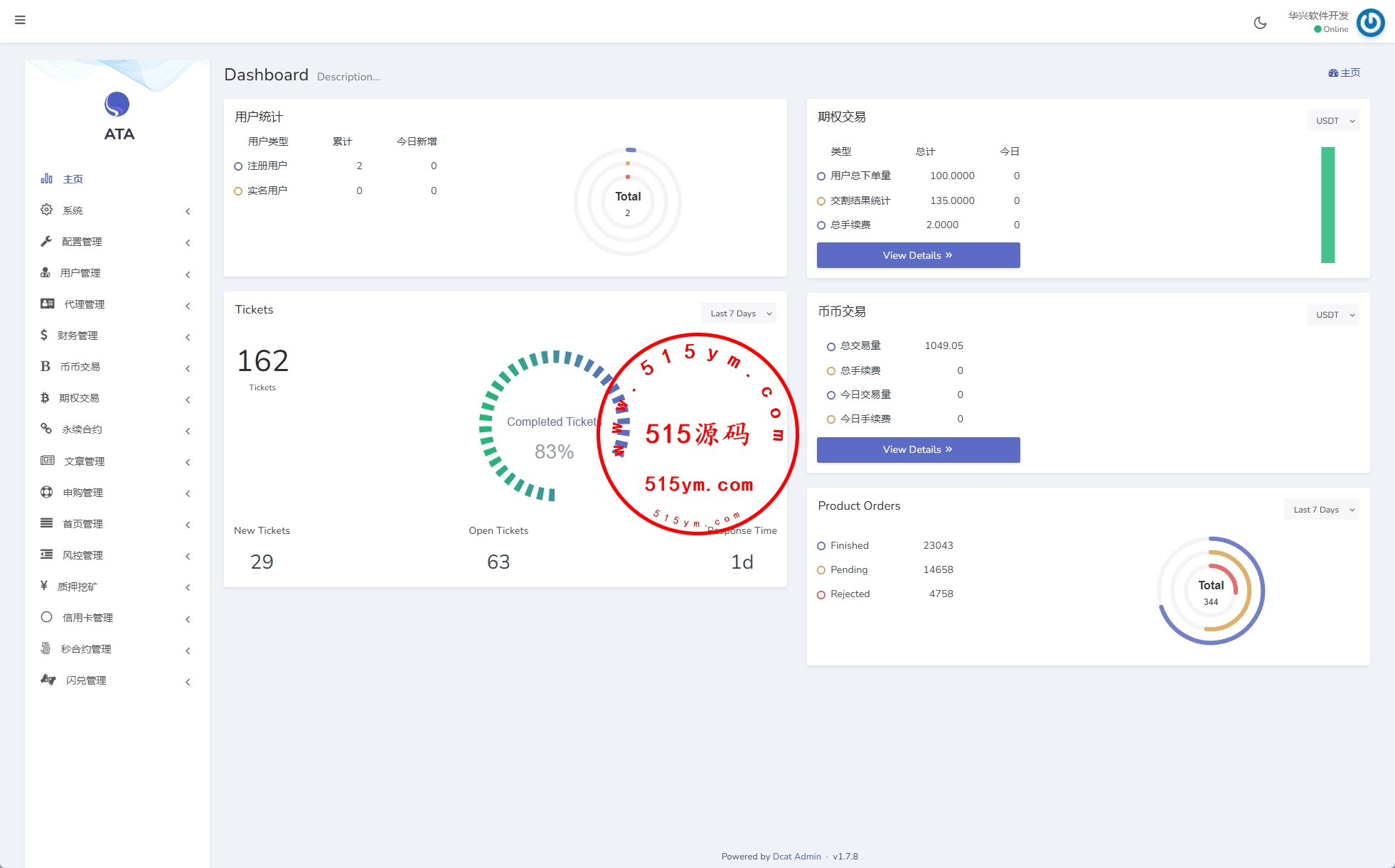Click the gear icon for 系统

coord(46,210)
